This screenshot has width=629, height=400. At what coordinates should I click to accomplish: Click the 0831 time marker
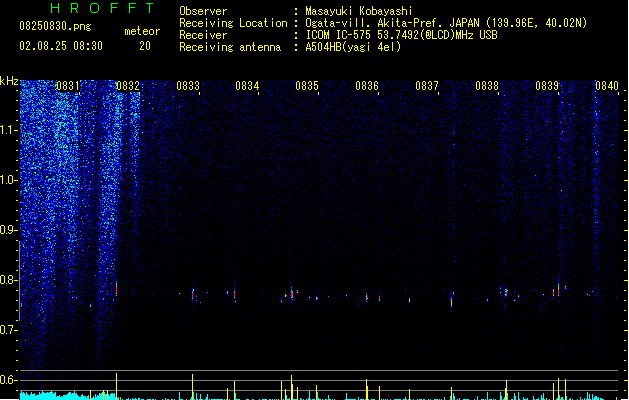(x=67, y=85)
